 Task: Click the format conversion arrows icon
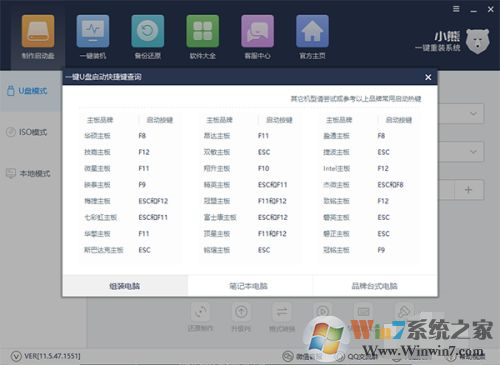(x=282, y=312)
